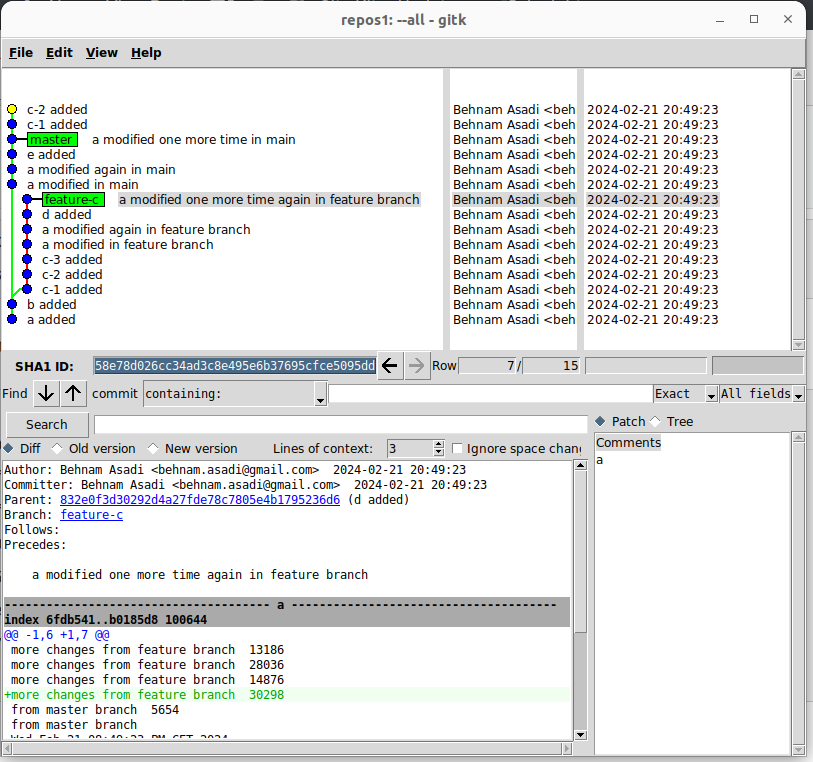
Task: Click the Search button
Action: (47, 425)
